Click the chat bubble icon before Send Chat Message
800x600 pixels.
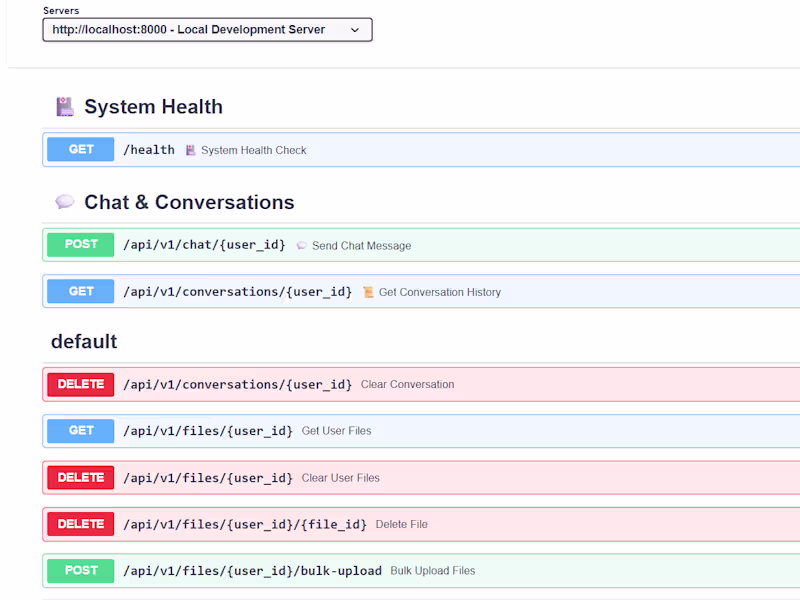click(x=301, y=246)
